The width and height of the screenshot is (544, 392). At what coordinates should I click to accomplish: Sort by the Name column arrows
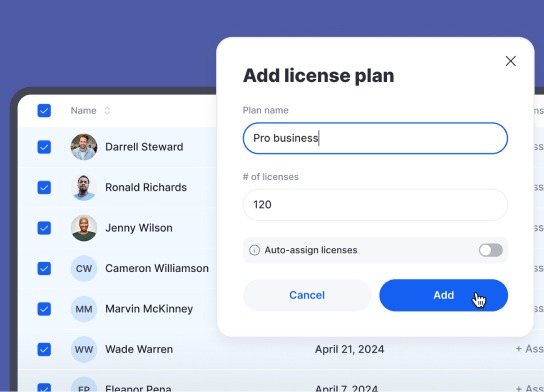pos(107,111)
